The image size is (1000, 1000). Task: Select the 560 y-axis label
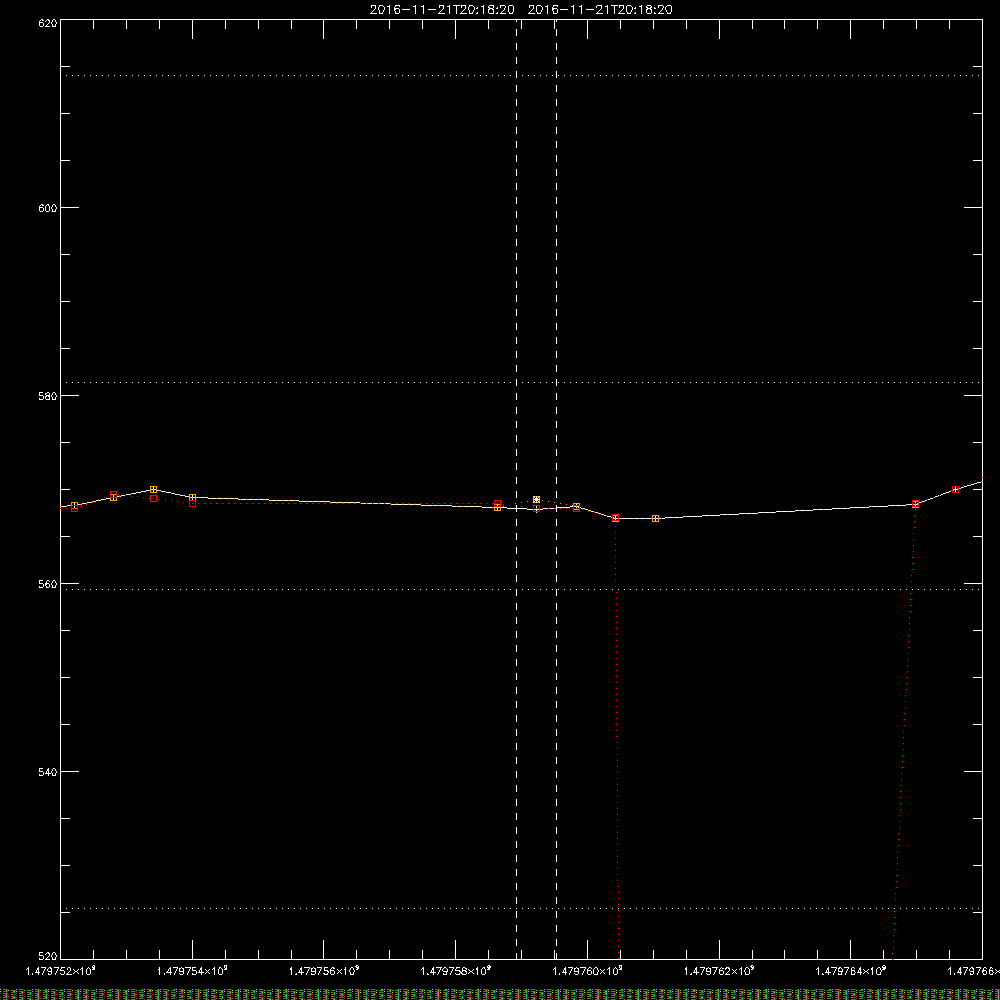pyautogui.click(x=48, y=584)
